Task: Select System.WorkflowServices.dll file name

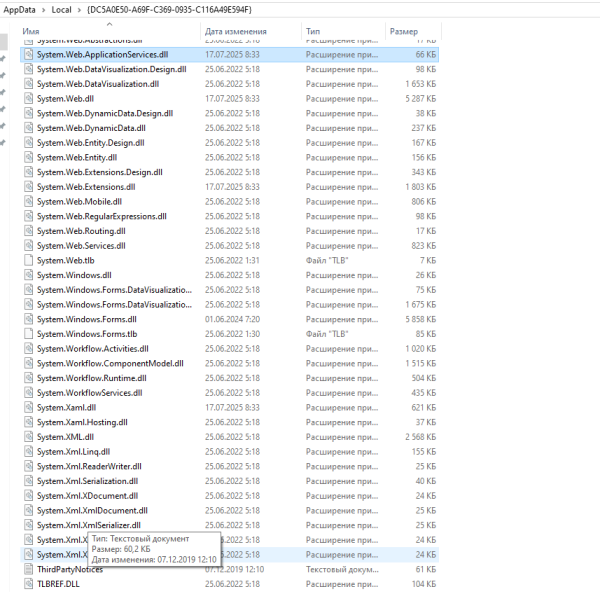Action: click(90, 393)
